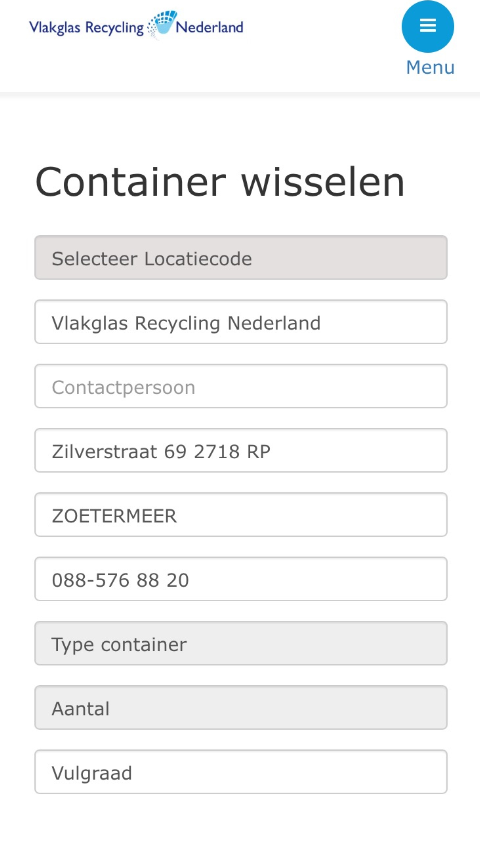Click the Nederland wordmark of the logo
The height and width of the screenshot is (851, 480).
tap(210, 26)
